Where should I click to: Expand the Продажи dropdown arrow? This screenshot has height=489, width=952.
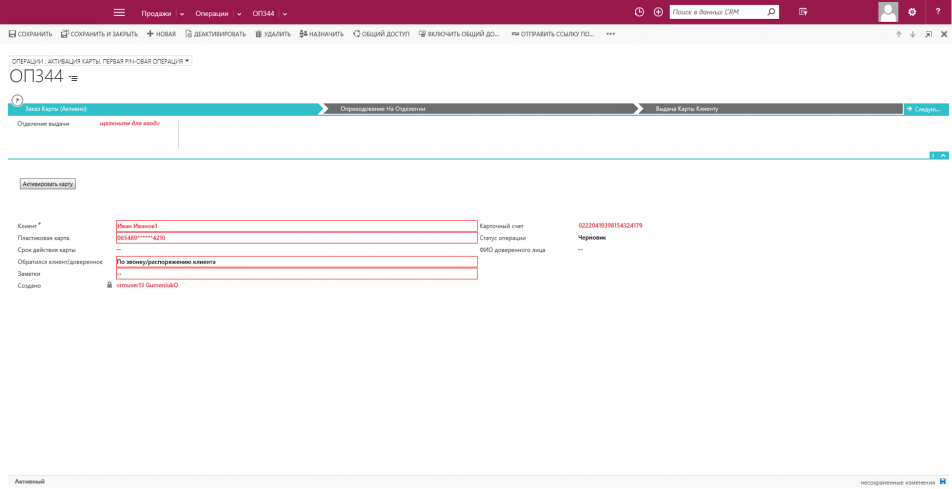coord(182,14)
